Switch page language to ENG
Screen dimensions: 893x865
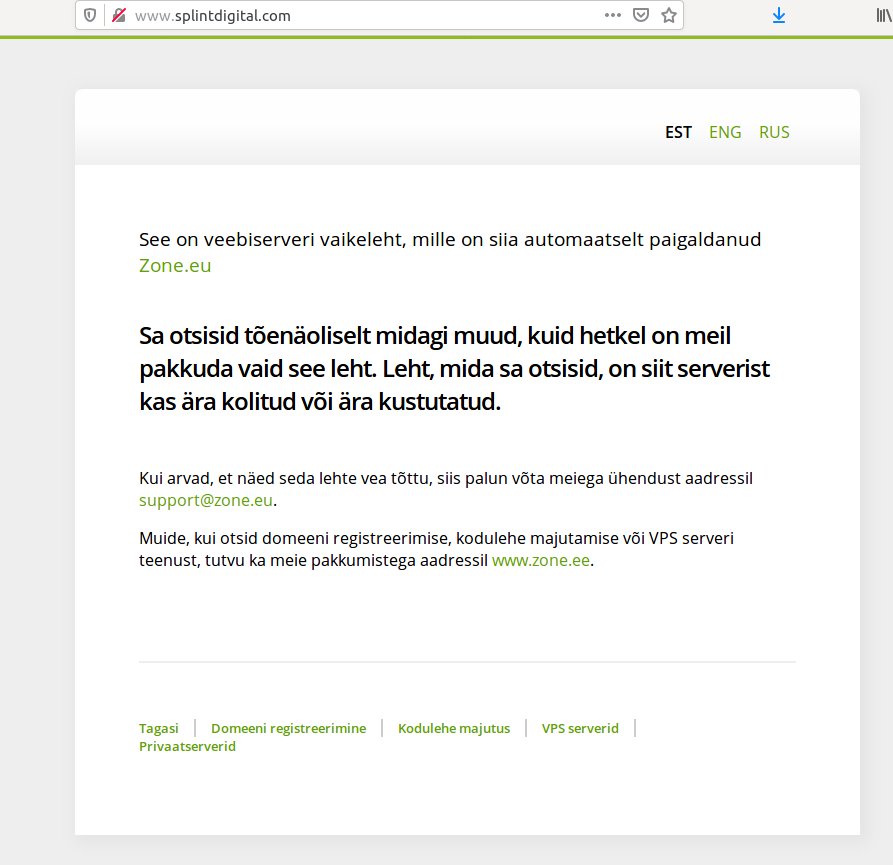725,133
